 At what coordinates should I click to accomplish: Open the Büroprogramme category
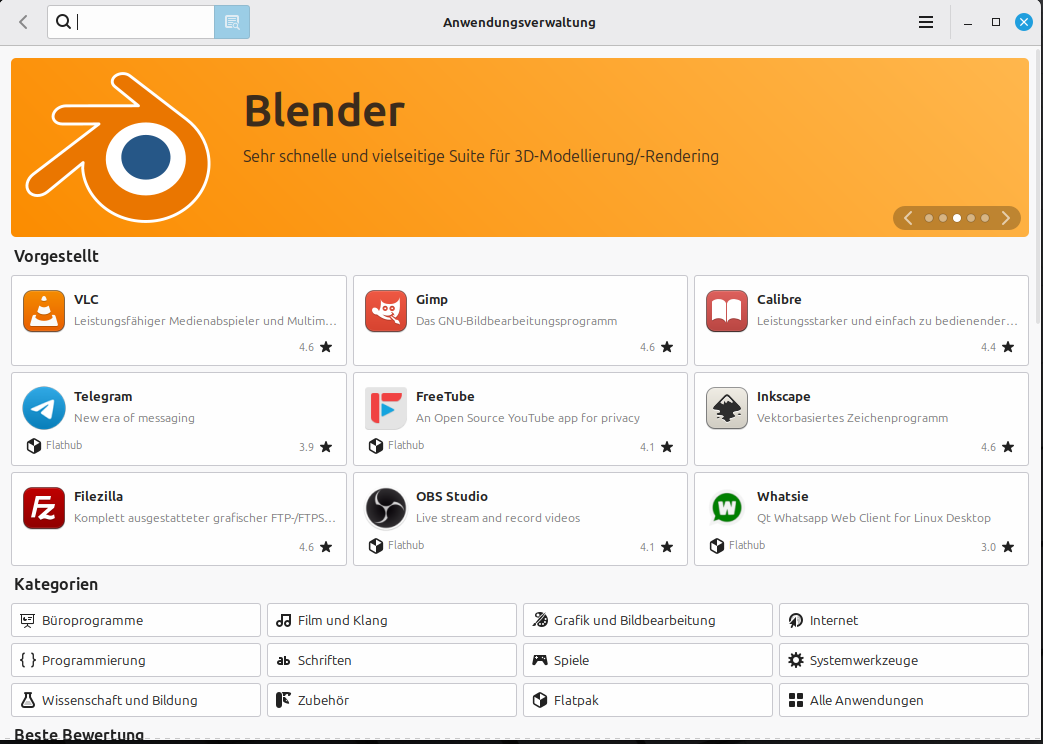tap(136, 620)
